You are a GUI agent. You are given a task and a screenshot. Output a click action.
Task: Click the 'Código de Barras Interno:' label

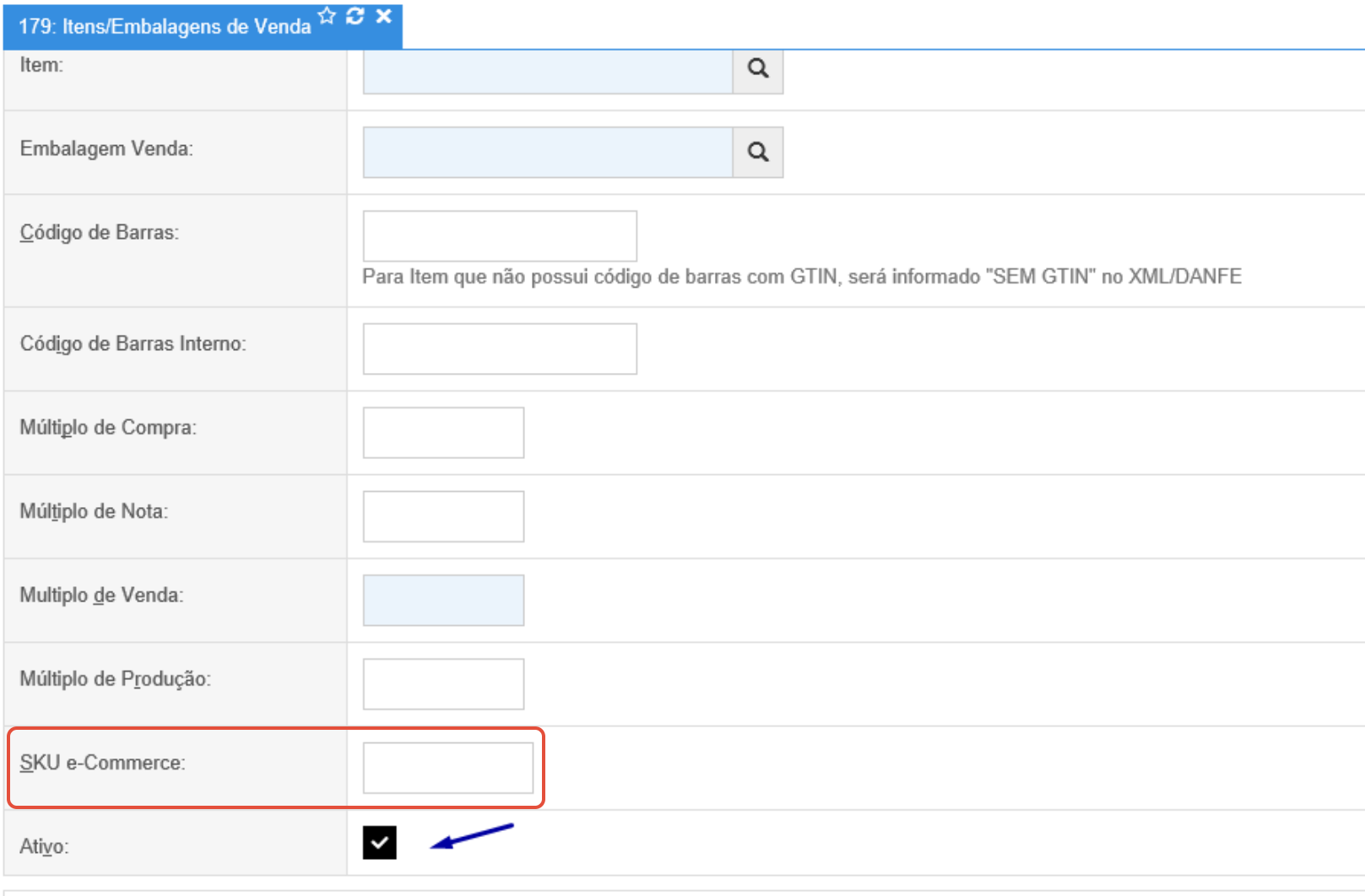(133, 344)
